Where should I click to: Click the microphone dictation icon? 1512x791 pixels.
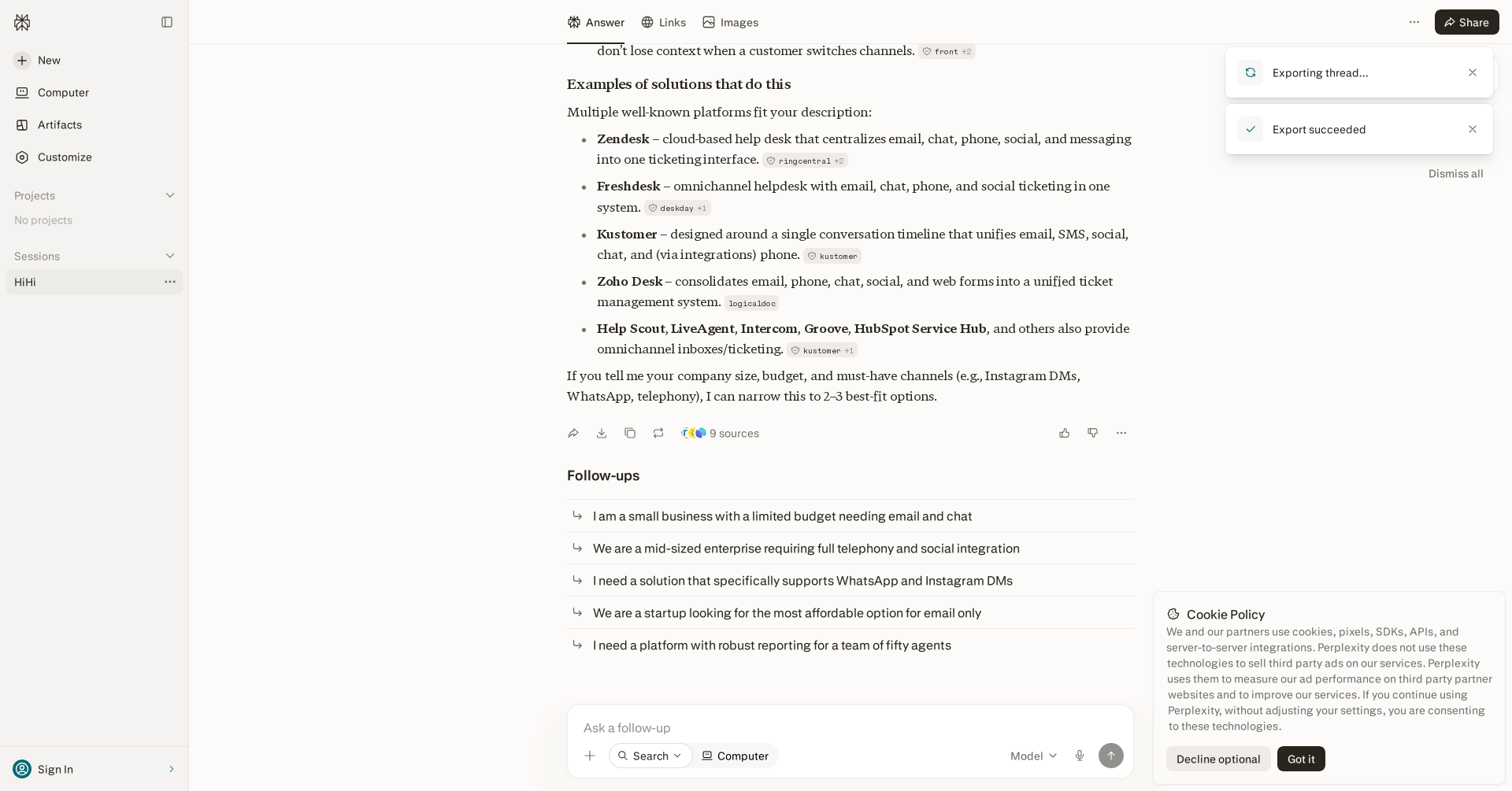pos(1080,756)
